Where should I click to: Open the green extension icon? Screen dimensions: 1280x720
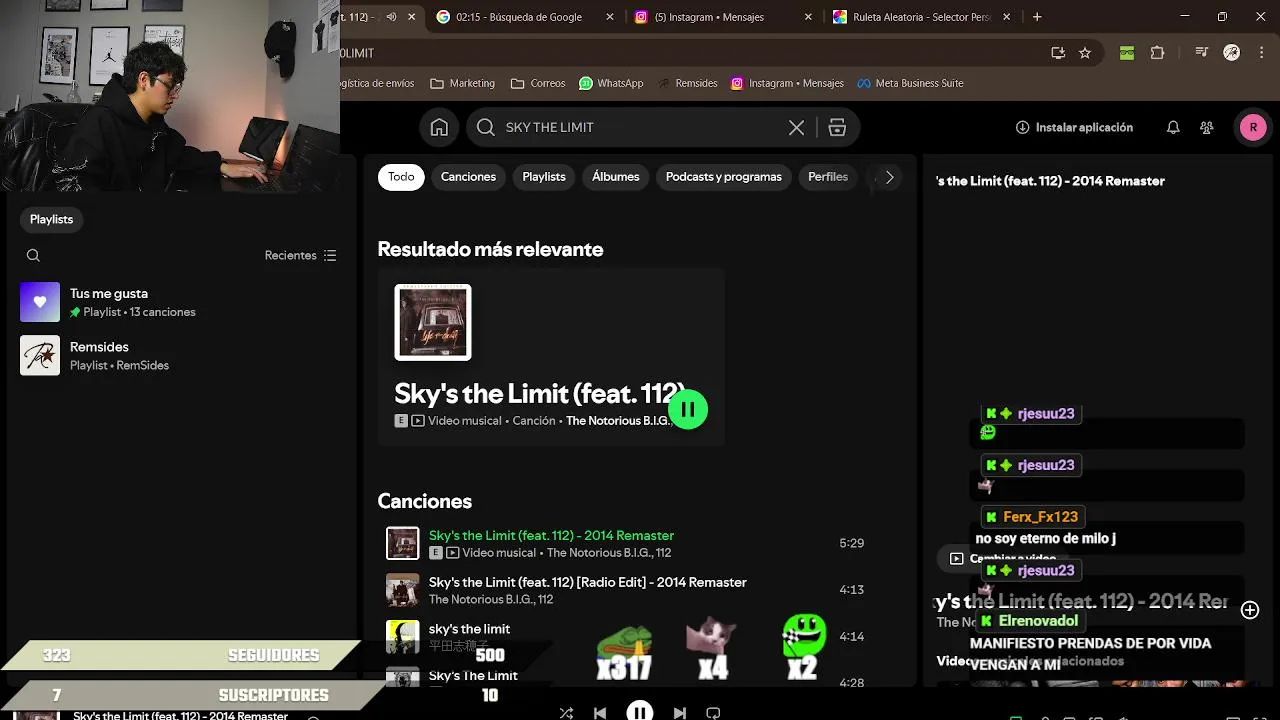pyautogui.click(x=1127, y=53)
